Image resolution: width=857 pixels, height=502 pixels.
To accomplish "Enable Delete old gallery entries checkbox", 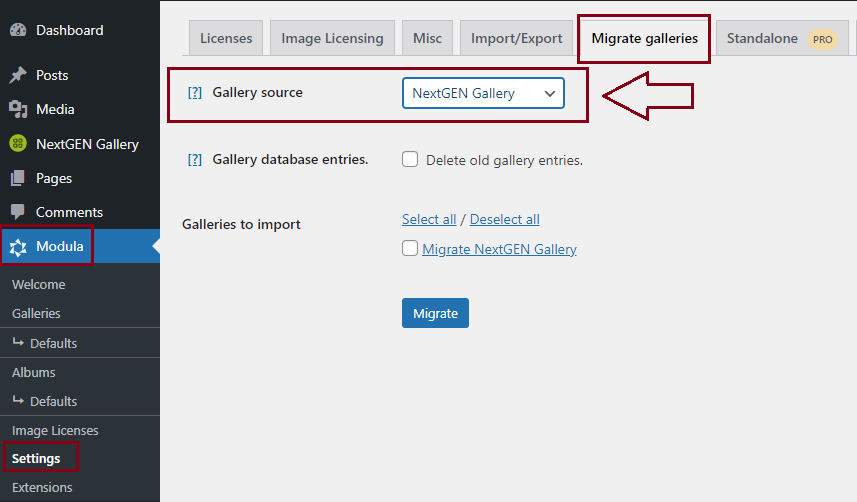I will click(410, 159).
